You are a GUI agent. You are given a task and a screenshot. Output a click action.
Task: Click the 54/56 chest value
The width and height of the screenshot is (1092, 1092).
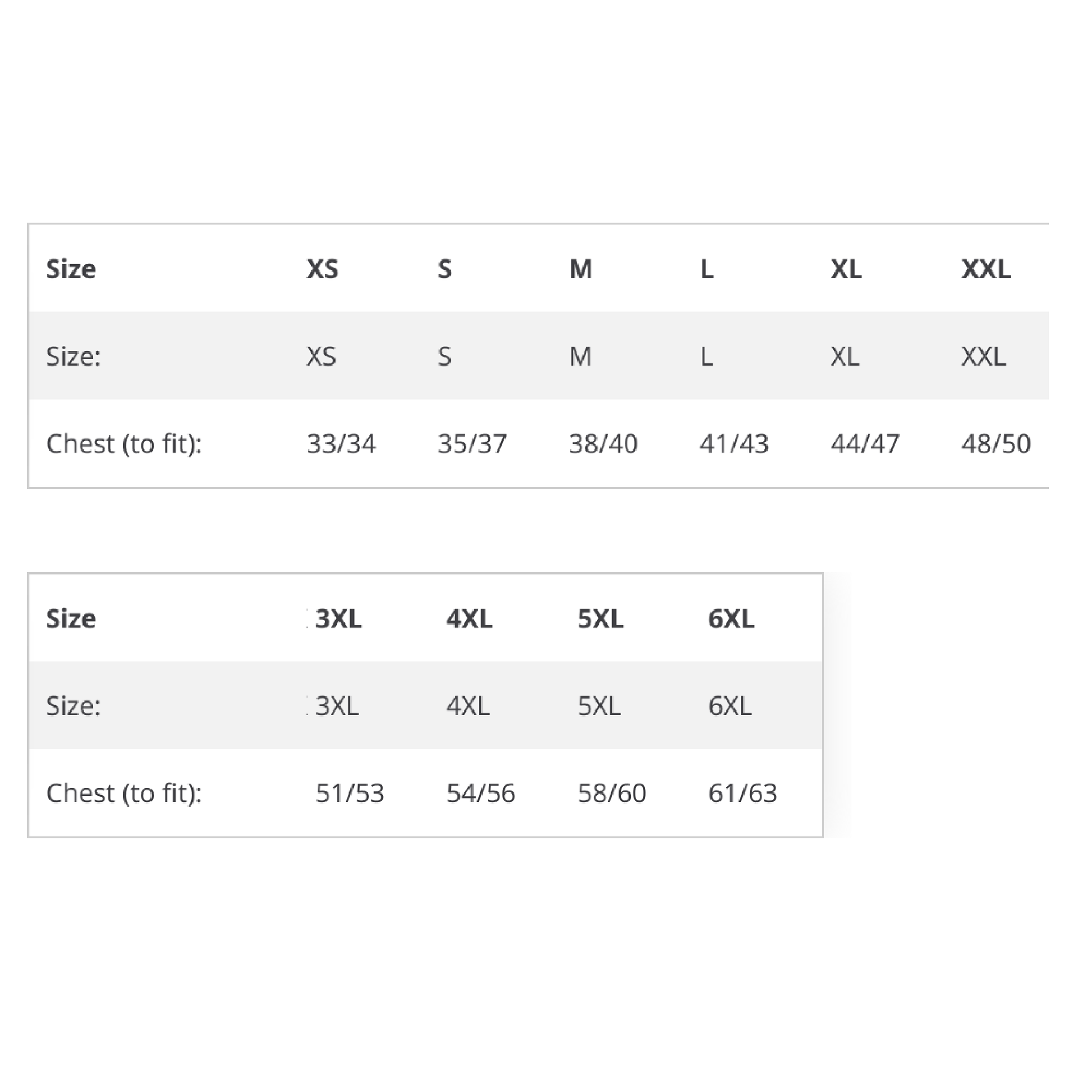[481, 793]
